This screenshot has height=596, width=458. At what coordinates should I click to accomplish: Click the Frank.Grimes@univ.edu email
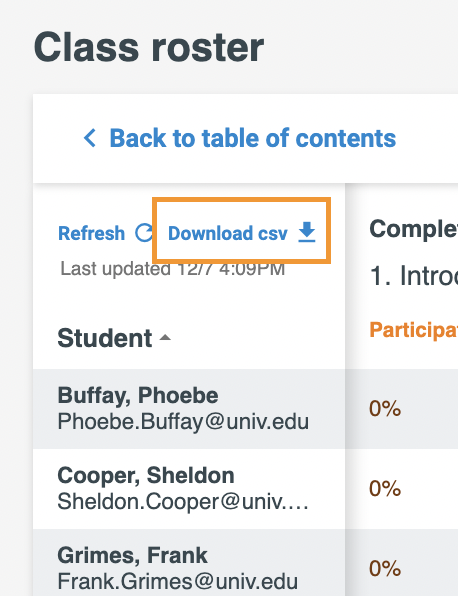(177, 581)
